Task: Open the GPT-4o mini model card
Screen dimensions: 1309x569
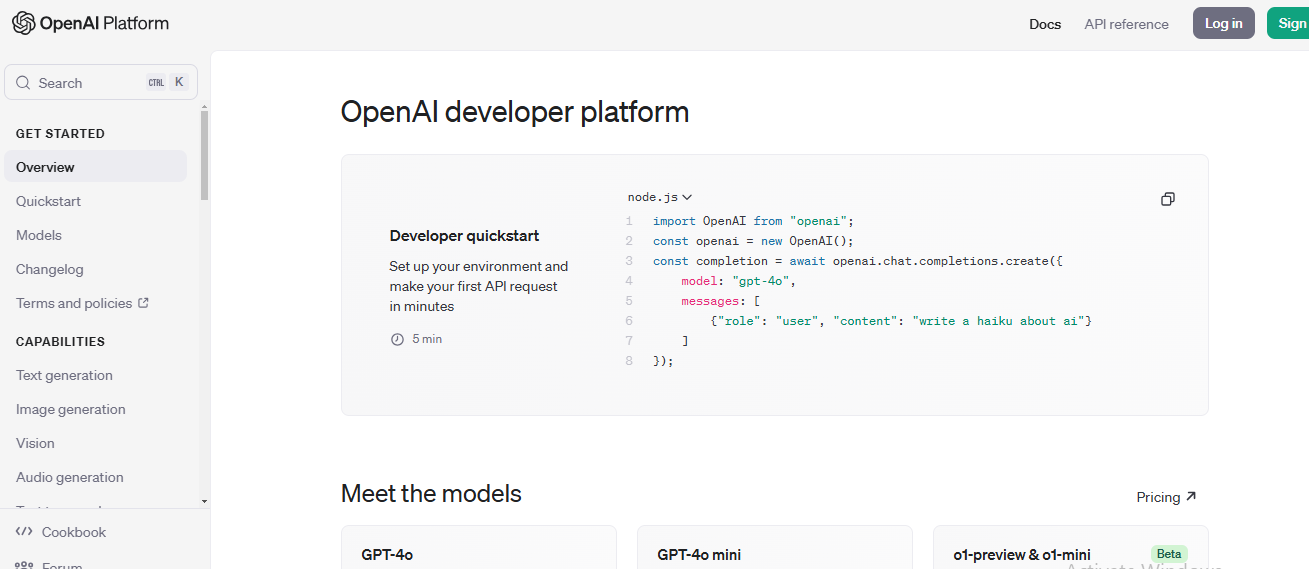Action: click(x=774, y=548)
